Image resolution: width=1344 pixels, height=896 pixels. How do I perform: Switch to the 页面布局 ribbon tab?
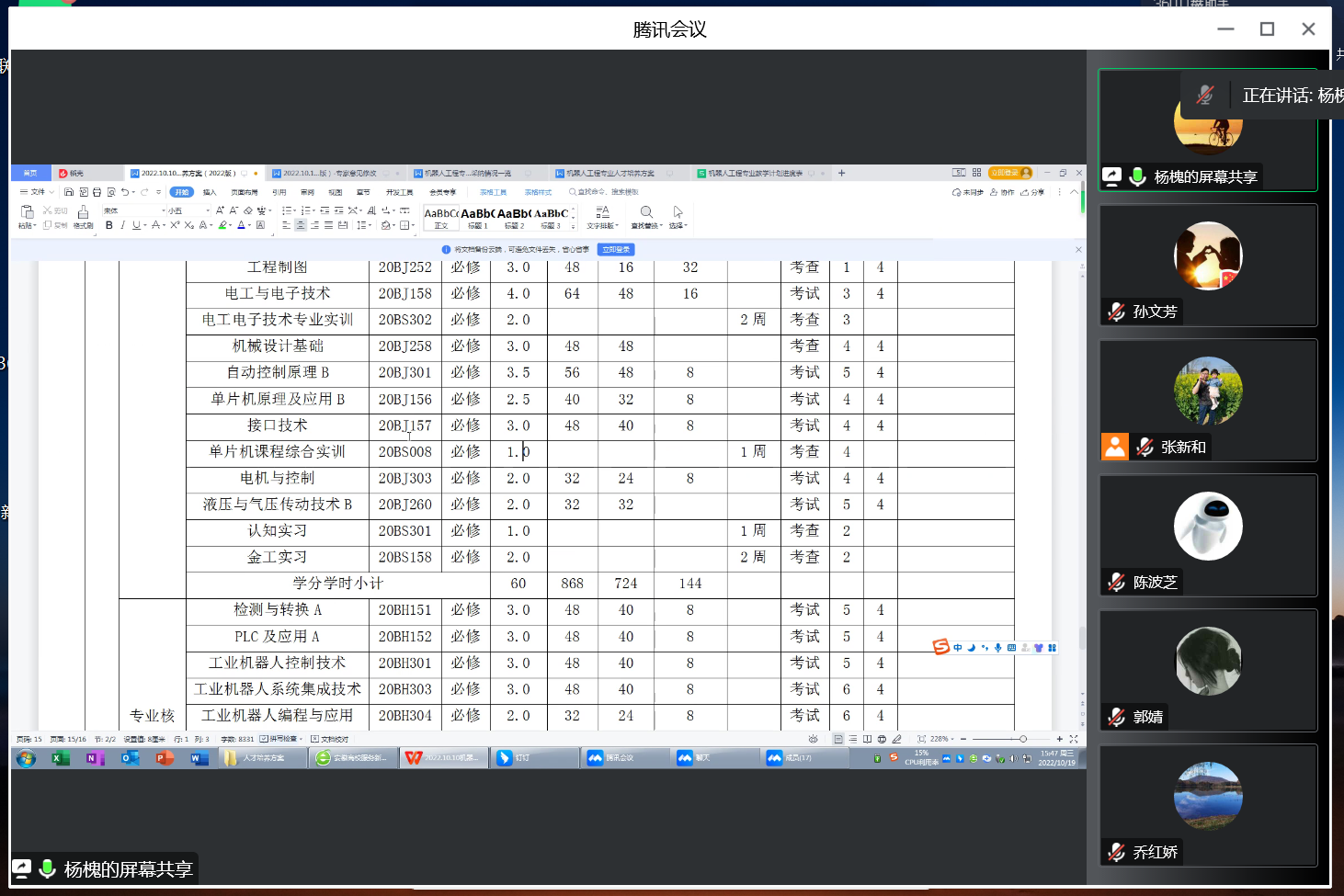tap(245, 192)
